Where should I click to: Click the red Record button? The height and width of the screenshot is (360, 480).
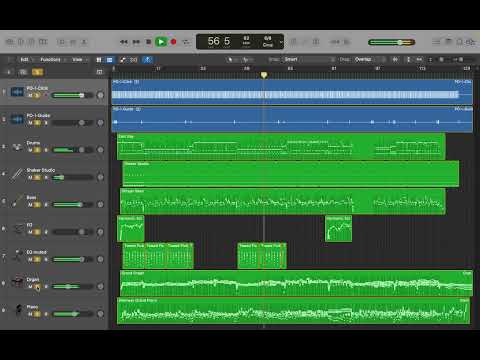pos(173,42)
